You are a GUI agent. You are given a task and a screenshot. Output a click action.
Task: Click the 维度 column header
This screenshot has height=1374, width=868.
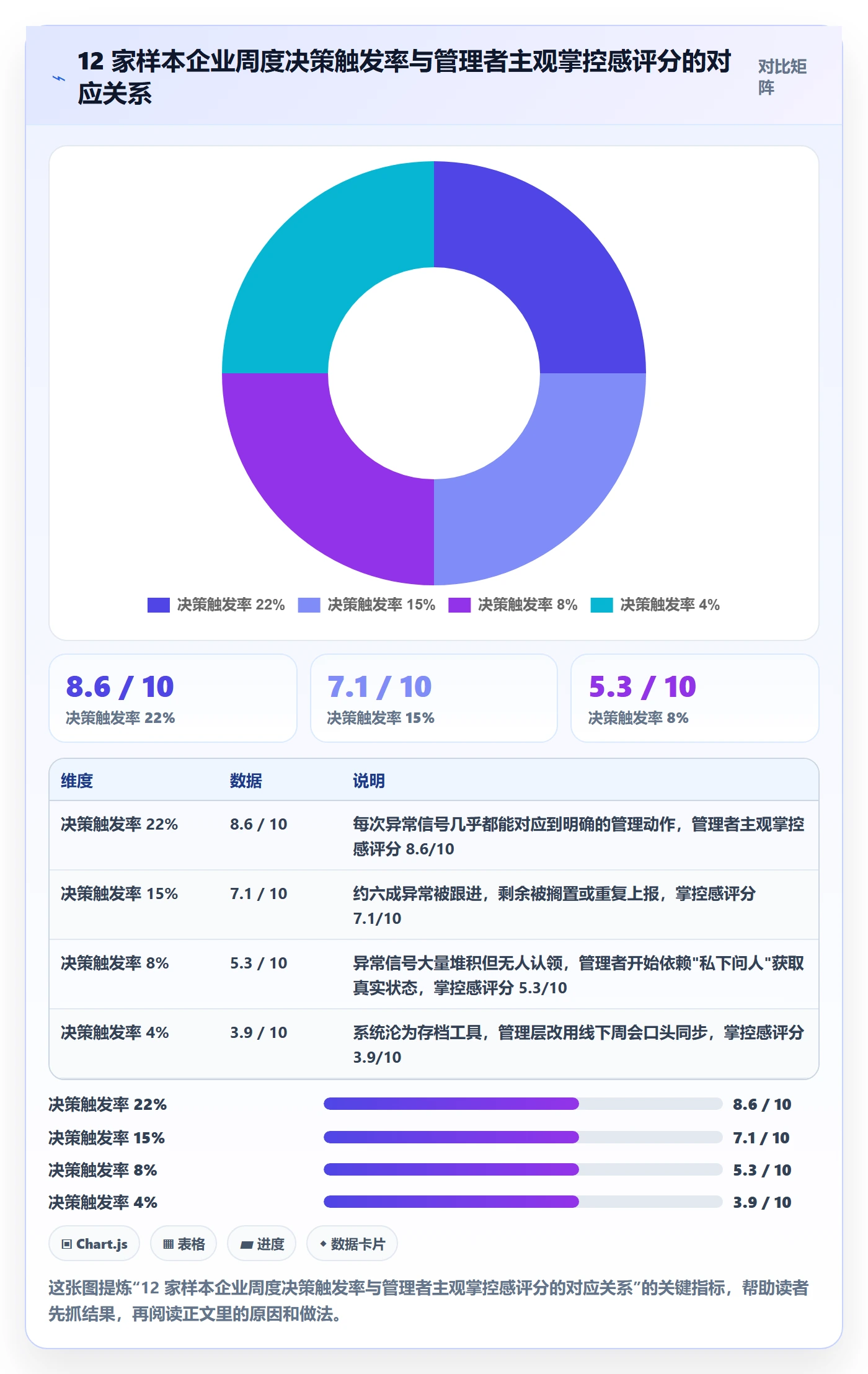pos(77,781)
